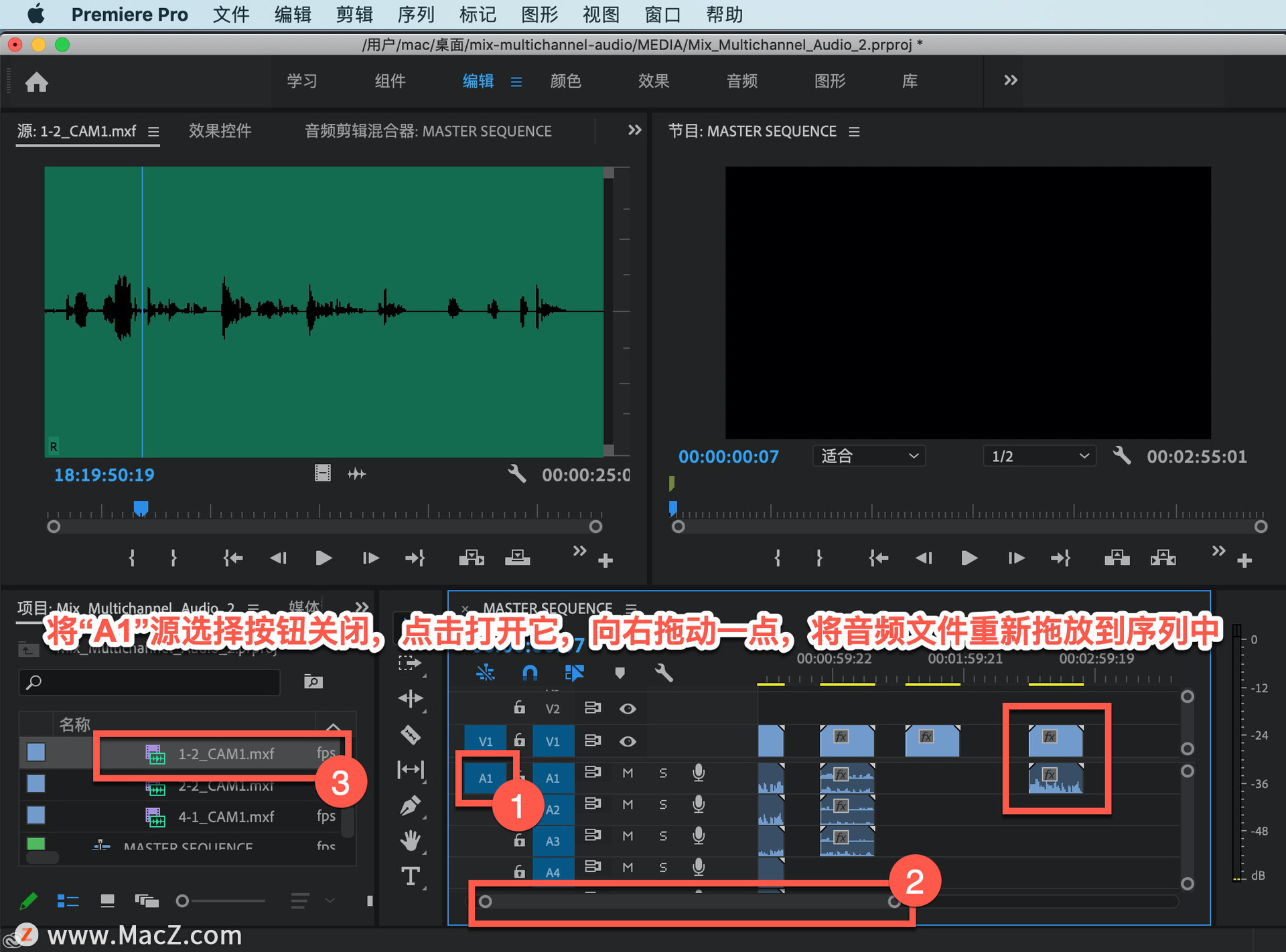Expand workspace overflow chevron menu
1286x952 pixels.
click(x=1010, y=80)
